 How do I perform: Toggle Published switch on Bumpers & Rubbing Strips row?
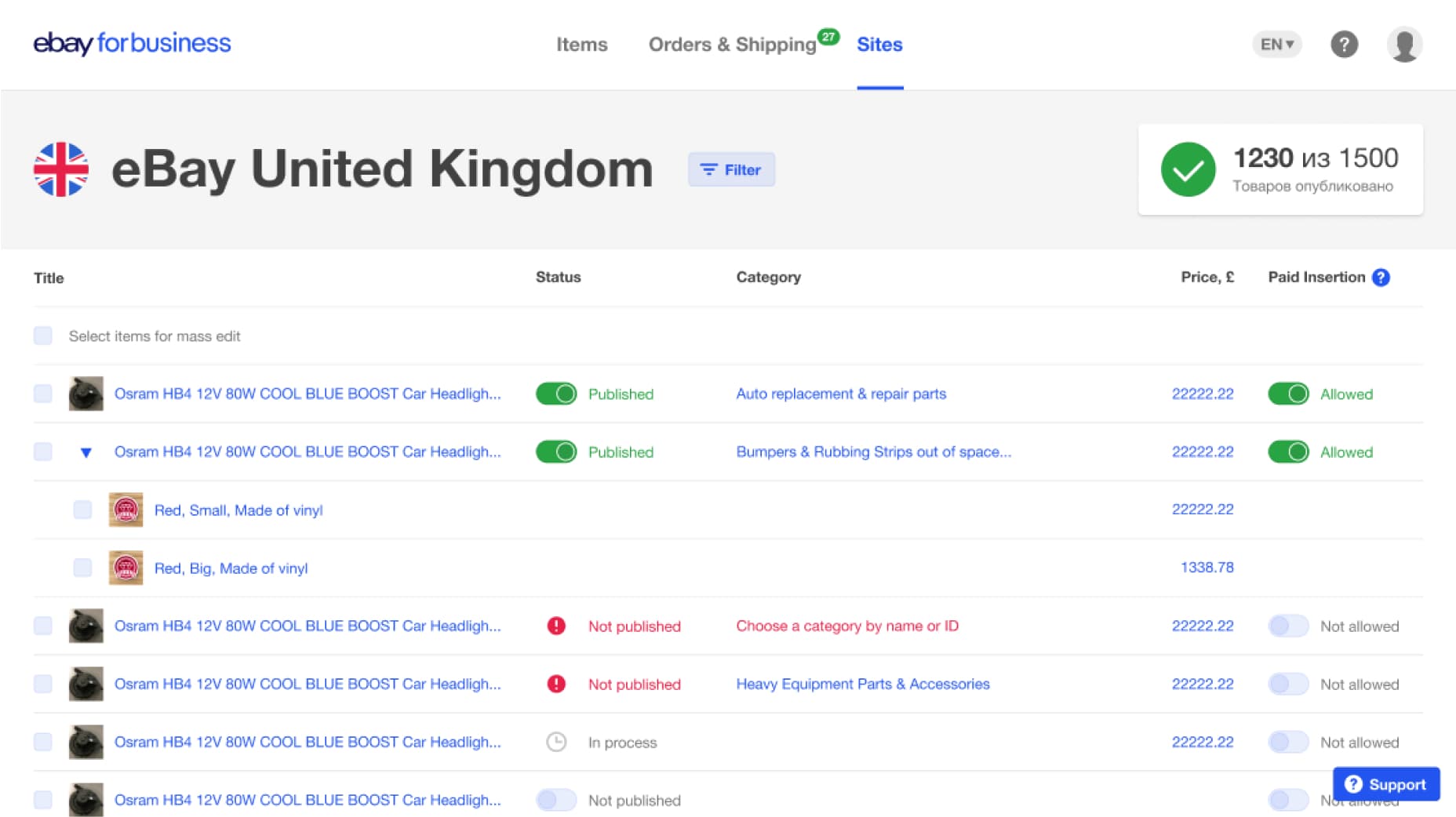click(x=556, y=452)
